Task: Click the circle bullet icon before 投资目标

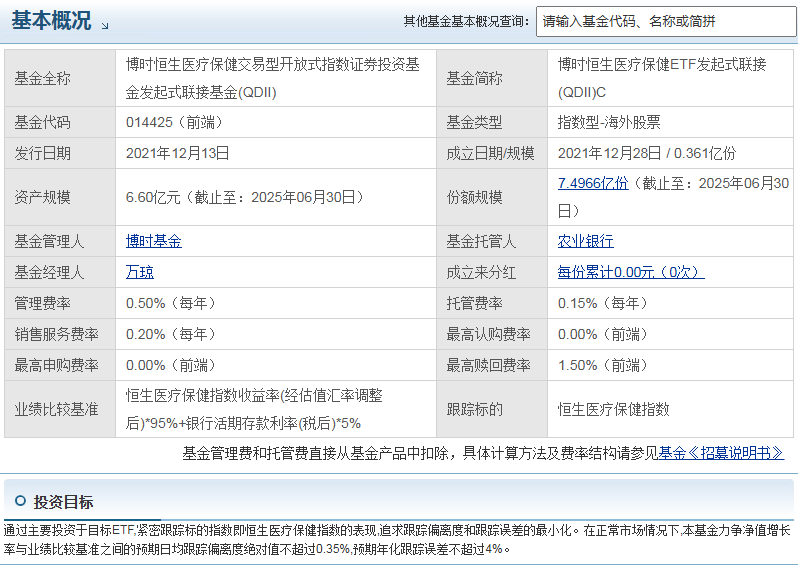Action: 20,501
